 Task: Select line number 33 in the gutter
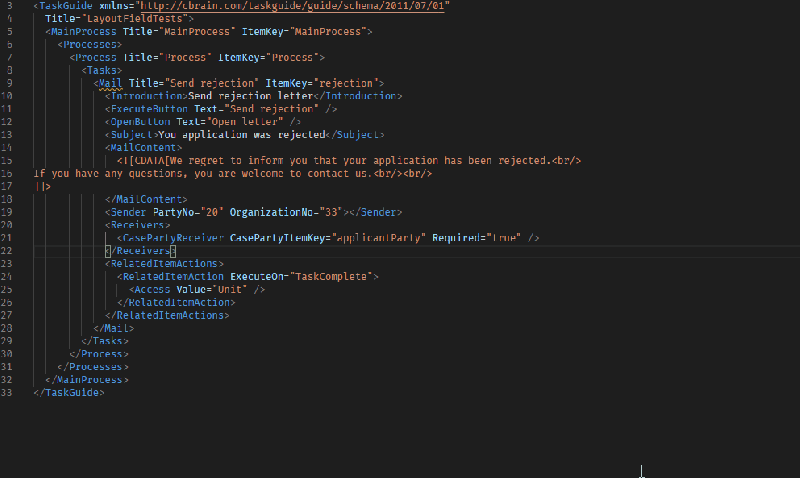pos(7,392)
